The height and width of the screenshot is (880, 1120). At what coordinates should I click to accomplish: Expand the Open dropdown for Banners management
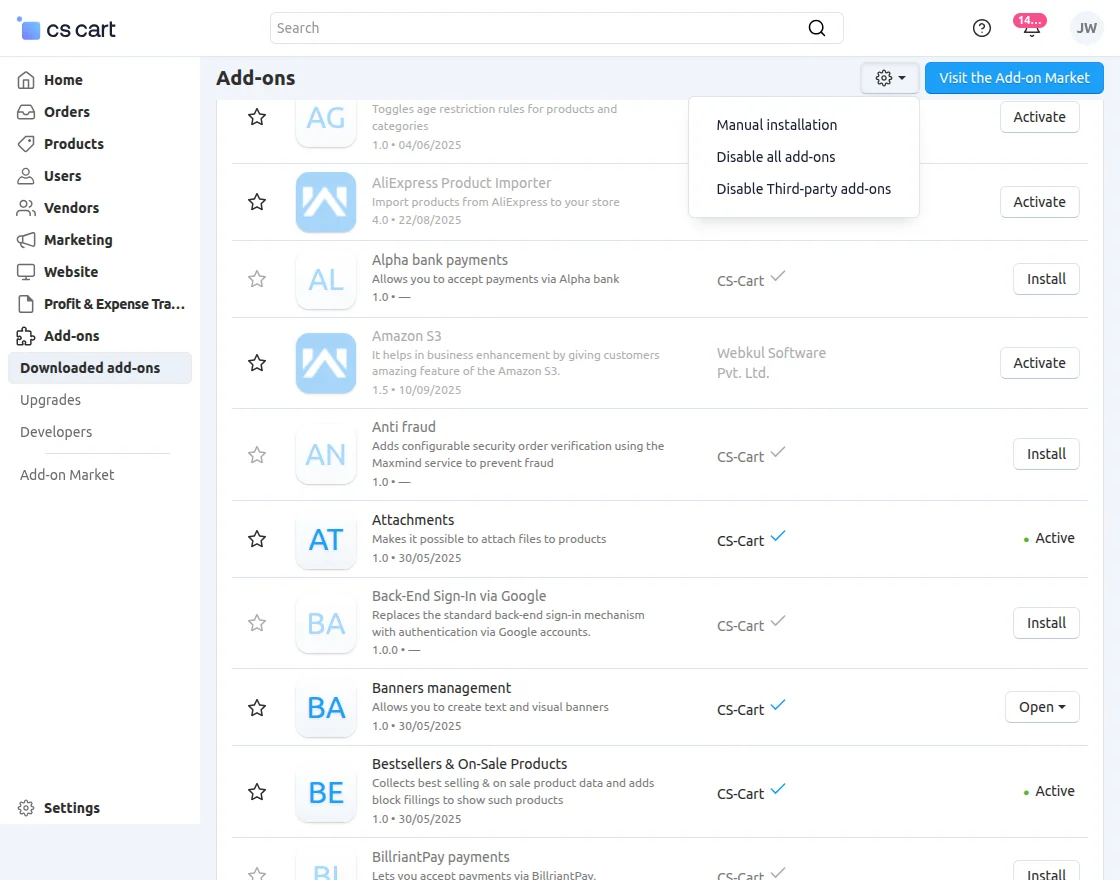(x=1042, y=707)
